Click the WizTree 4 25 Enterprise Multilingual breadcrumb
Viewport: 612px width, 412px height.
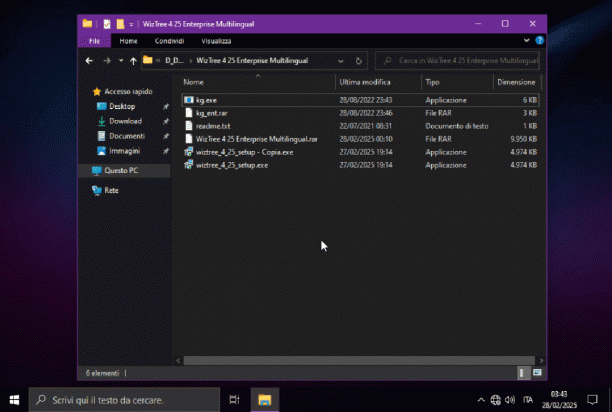(252, 60)
